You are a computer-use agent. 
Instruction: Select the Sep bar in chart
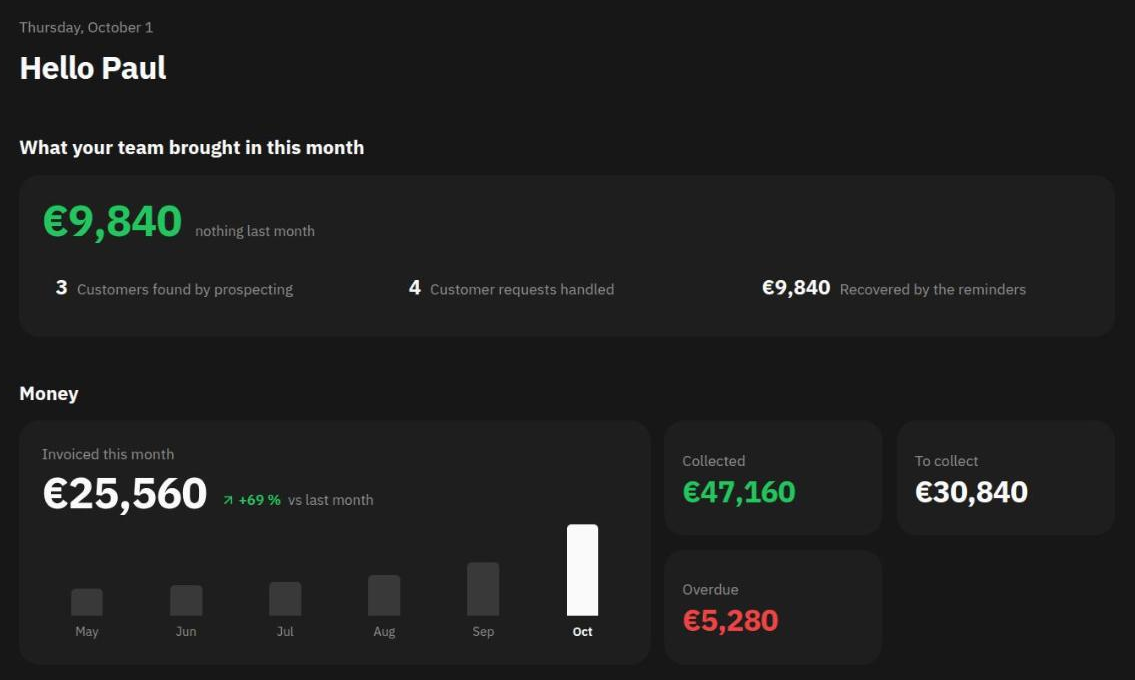click(483, 589)
